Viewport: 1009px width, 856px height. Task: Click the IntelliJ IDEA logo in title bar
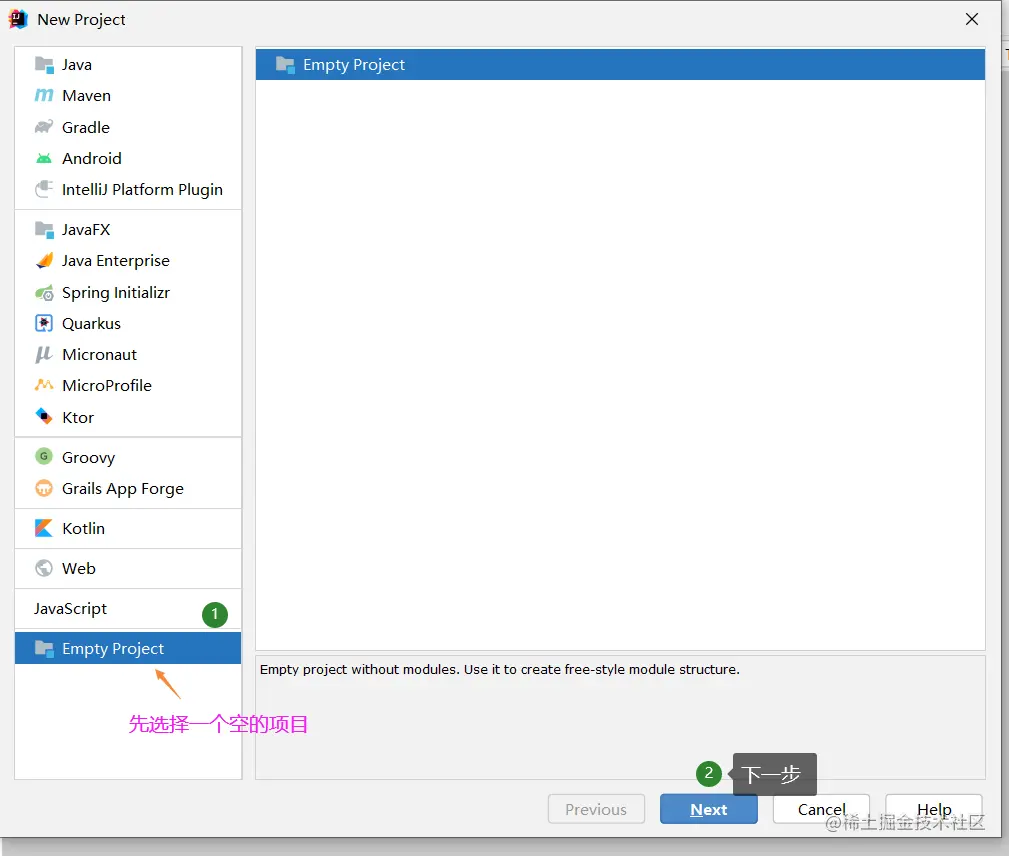coord(18,19)
